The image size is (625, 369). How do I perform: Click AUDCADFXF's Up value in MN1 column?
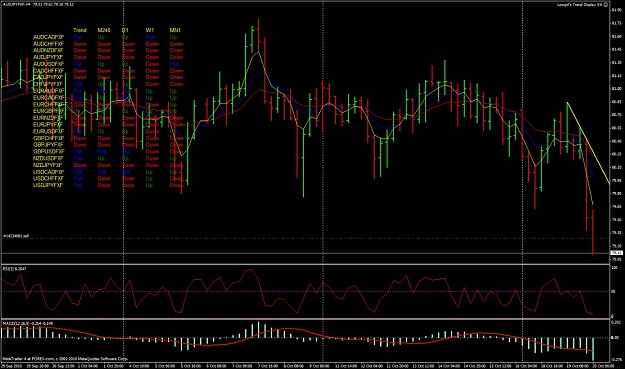click(173, 37)
